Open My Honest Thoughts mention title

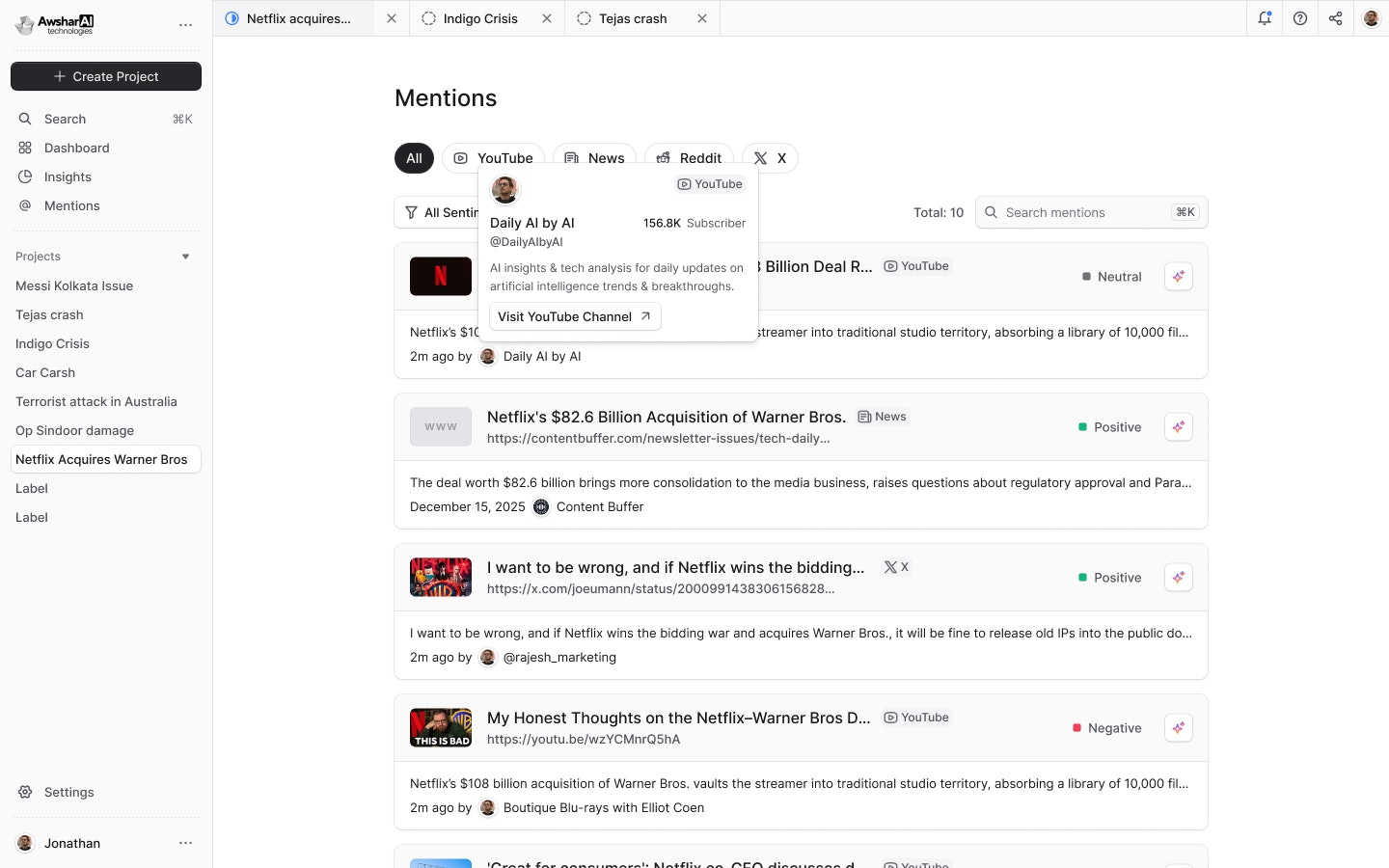click(679, 719)
